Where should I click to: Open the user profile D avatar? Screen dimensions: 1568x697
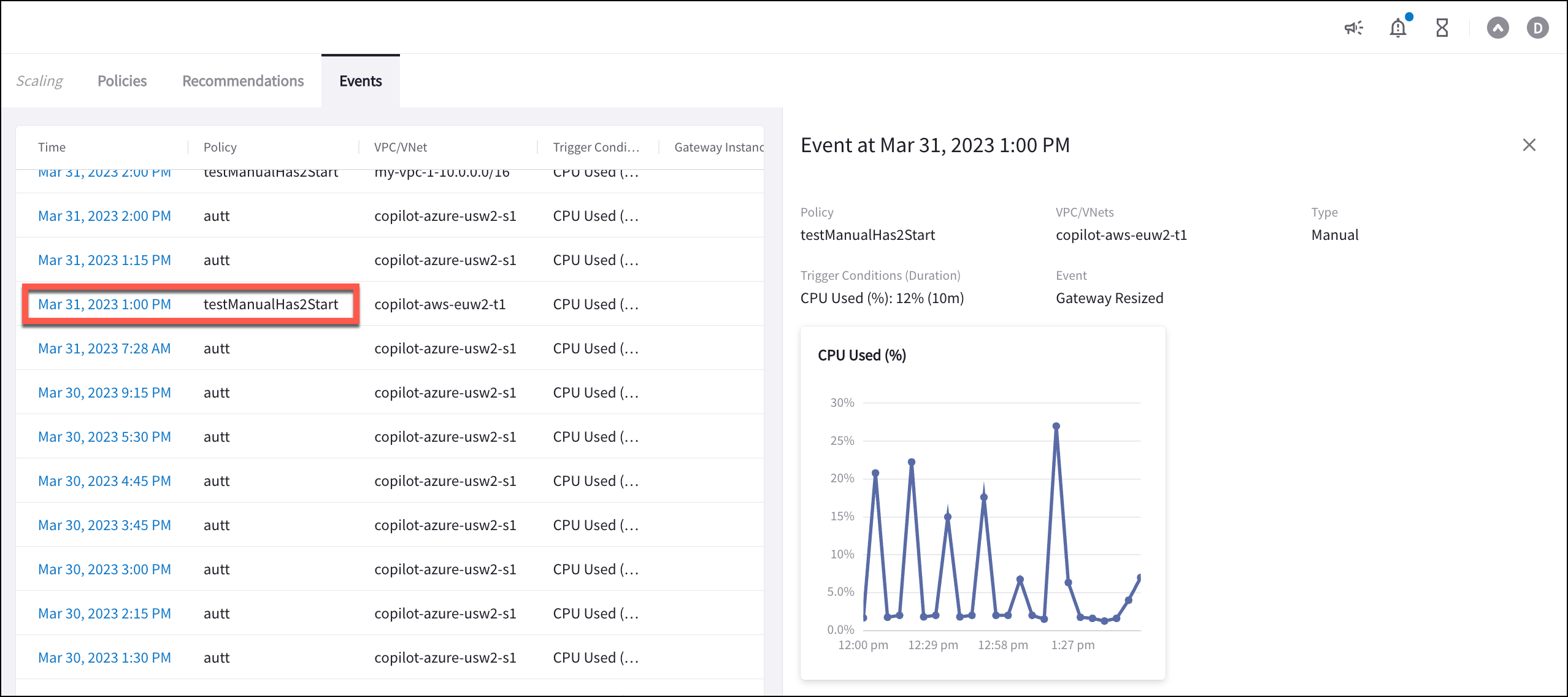[x=1537, y=28]
